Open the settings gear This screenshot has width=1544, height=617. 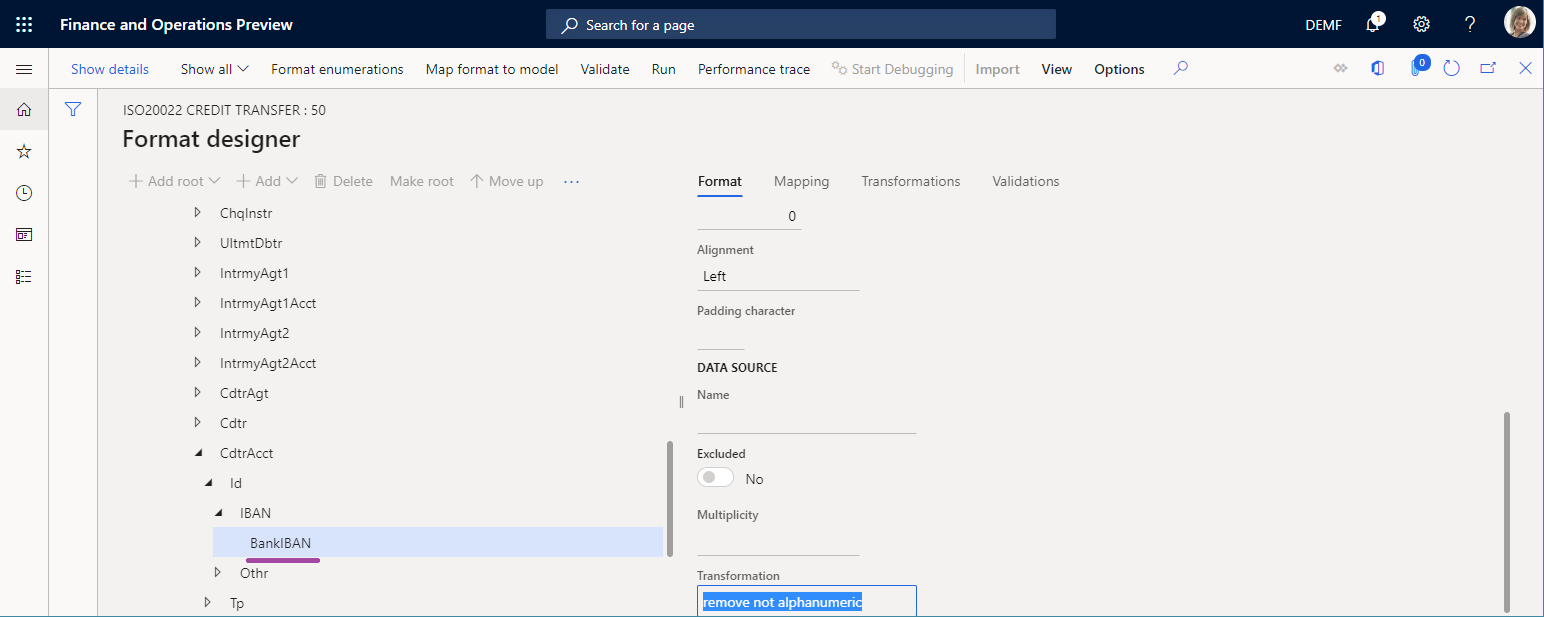(1421, 25)
